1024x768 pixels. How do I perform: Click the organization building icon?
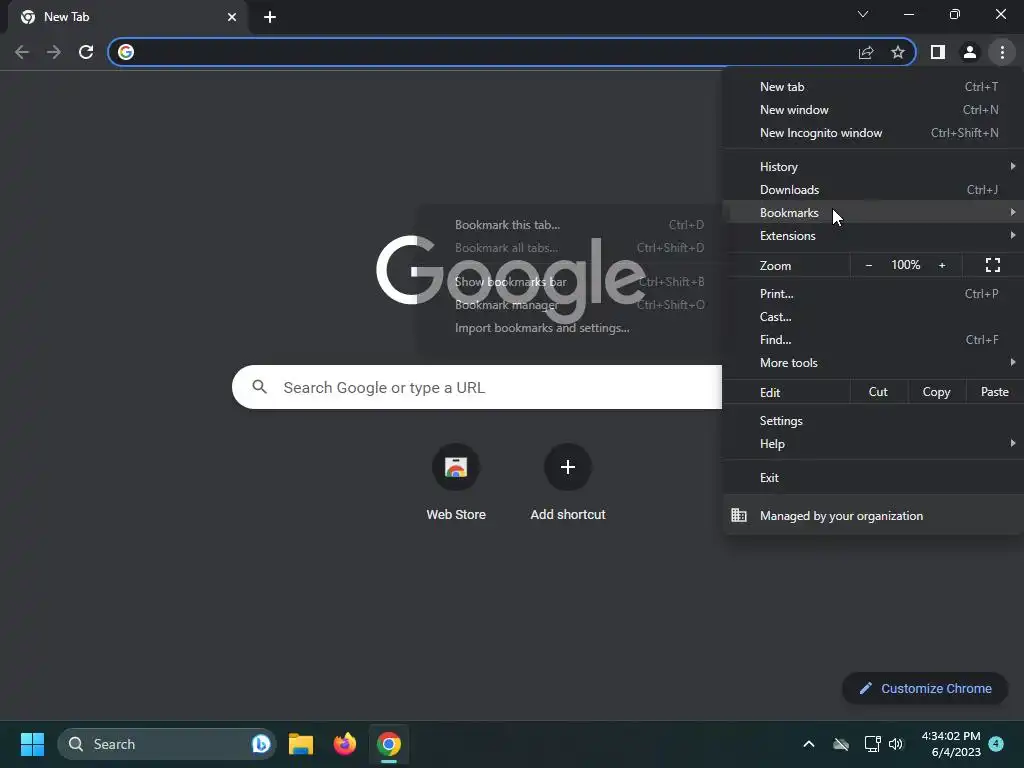pyautogui.click(x=739, y=515)
